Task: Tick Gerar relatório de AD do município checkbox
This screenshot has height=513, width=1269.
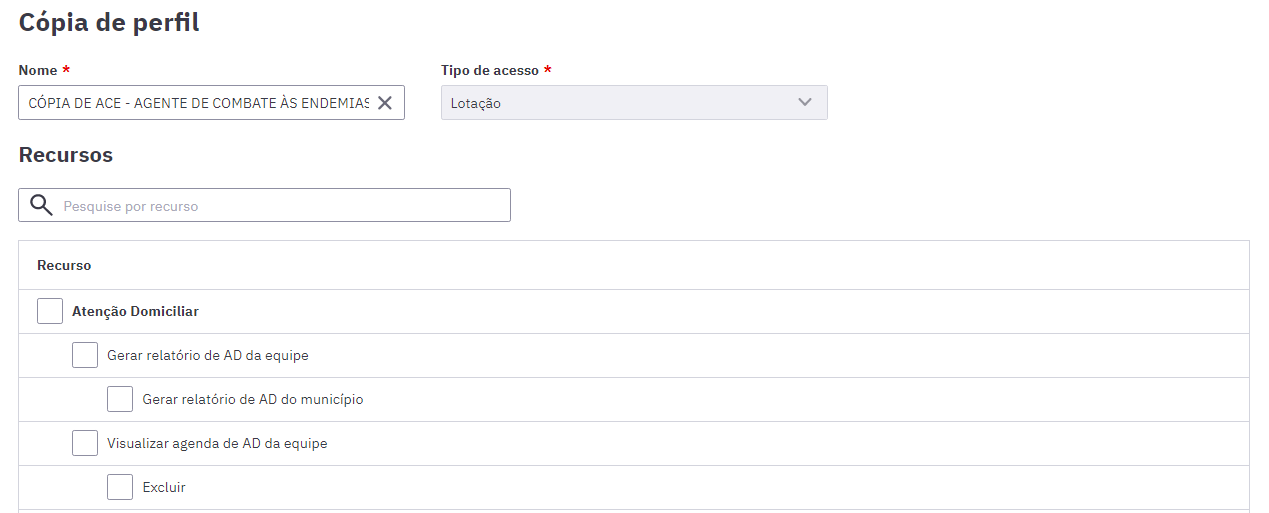Action: tap(120, 399)
